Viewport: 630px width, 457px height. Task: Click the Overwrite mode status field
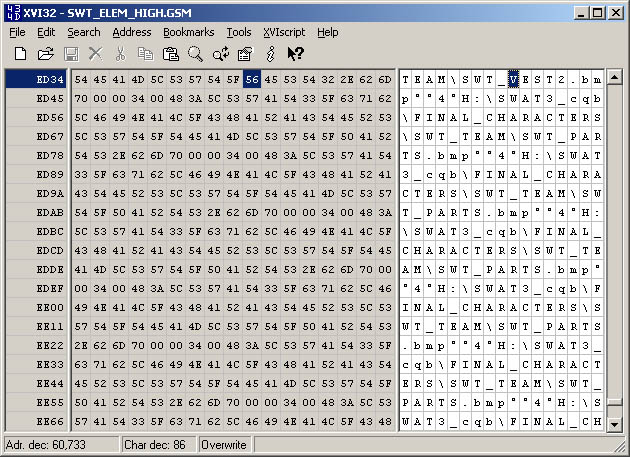(224, 445)
